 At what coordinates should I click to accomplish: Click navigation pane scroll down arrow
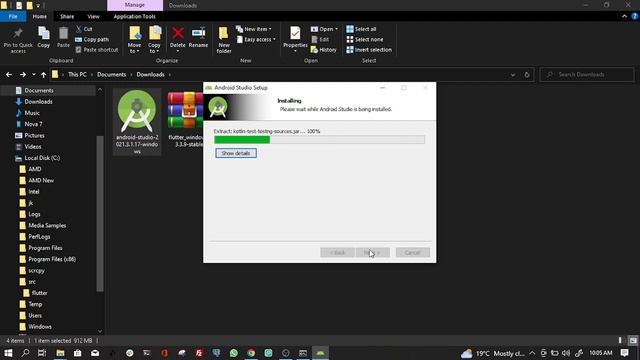[100, 331]
